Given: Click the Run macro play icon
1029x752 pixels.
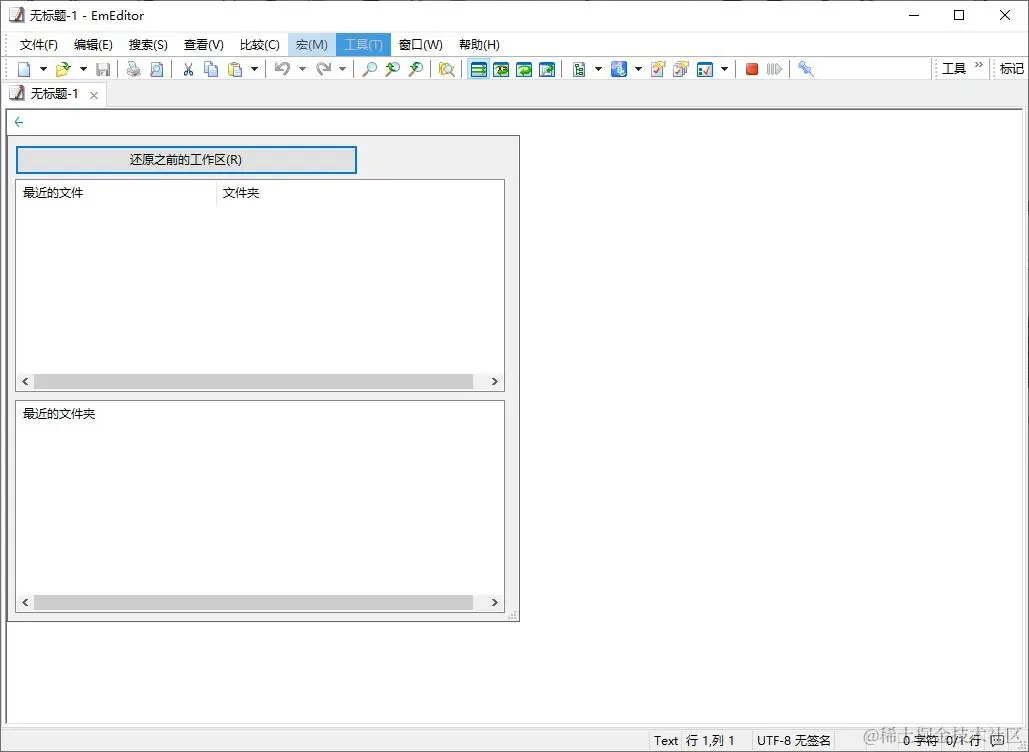Looking at the screenshot, I should tap(774, 69).
